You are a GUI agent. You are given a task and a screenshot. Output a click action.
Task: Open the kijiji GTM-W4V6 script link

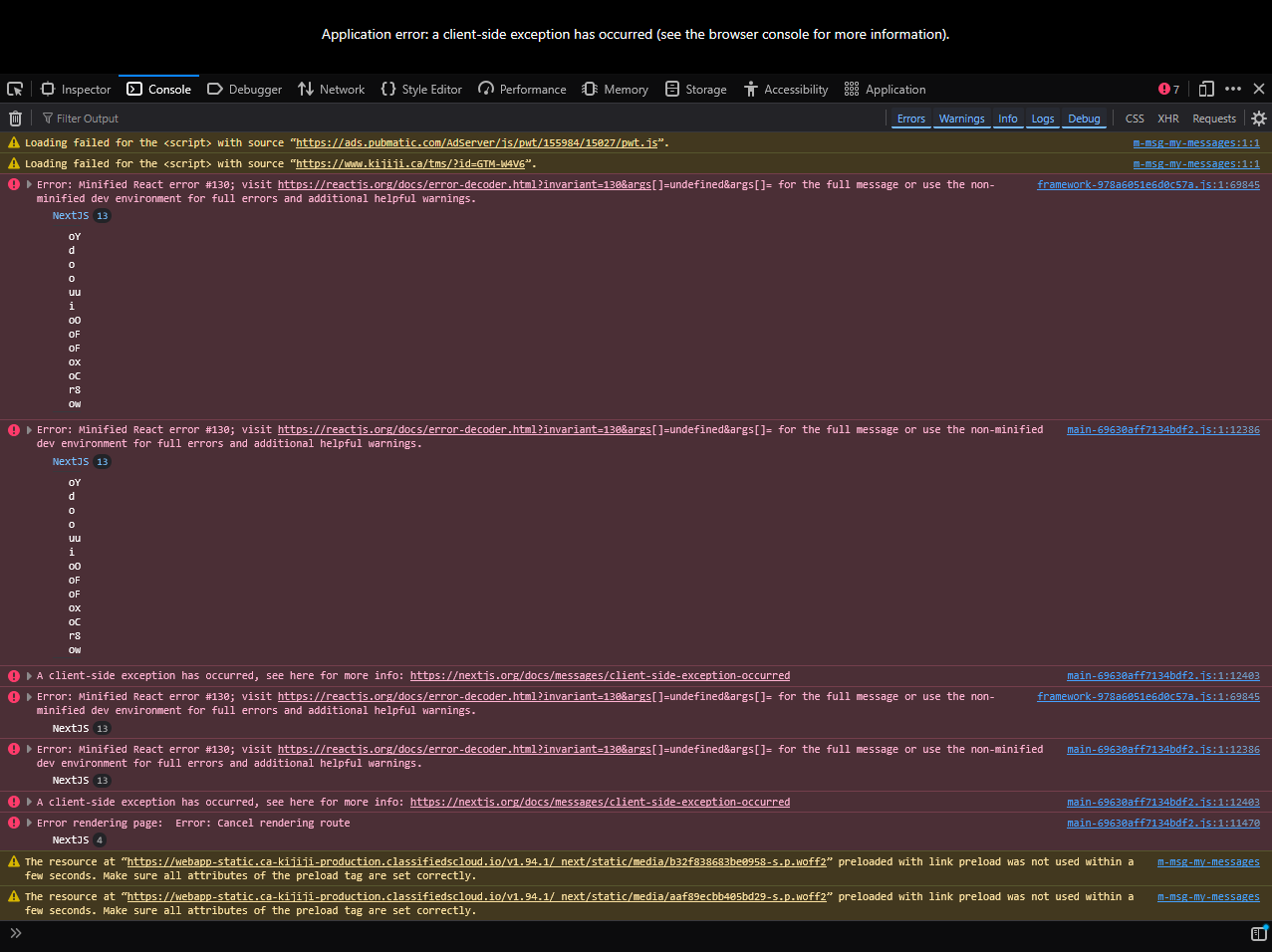click(x=409, y=164)
